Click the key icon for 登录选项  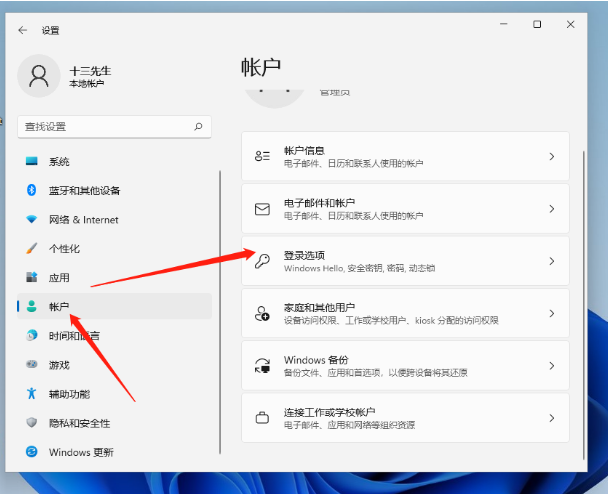[262, 261]
